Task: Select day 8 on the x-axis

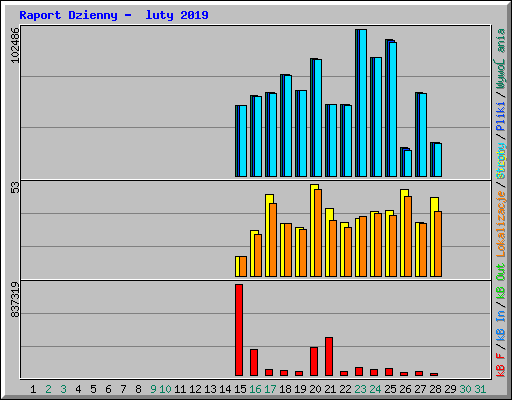Action: [x=138, y=389]
